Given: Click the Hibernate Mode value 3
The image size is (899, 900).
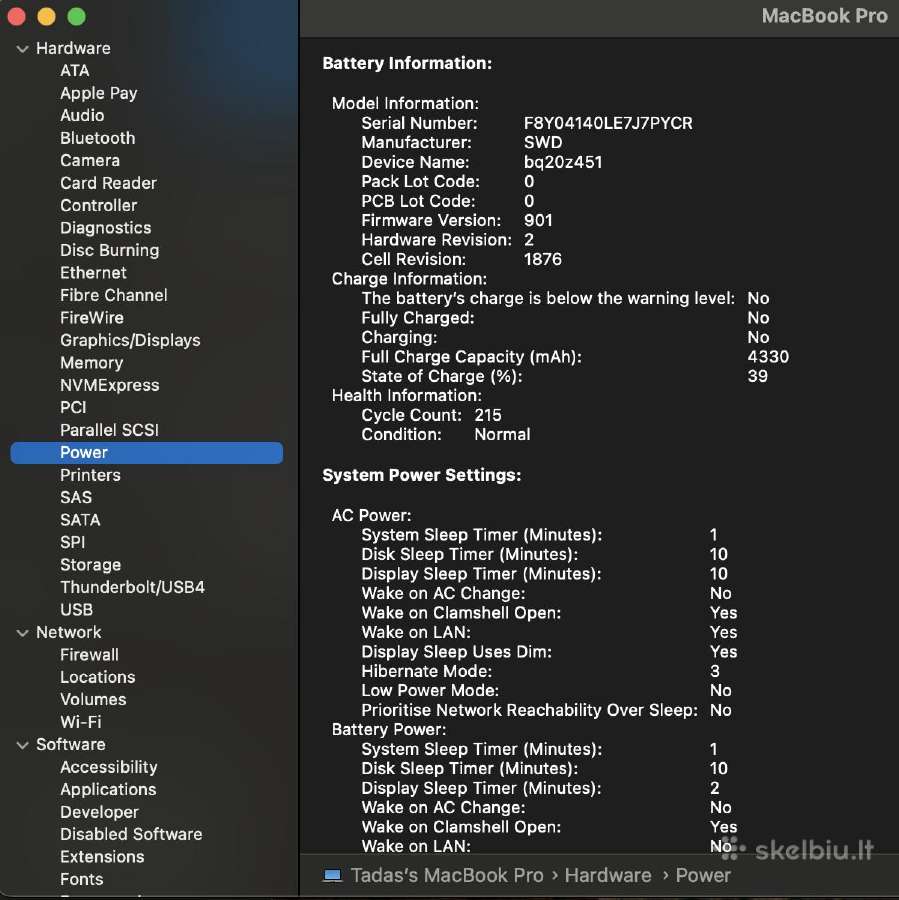Looking at the screenshot, I should click(715, 672).
